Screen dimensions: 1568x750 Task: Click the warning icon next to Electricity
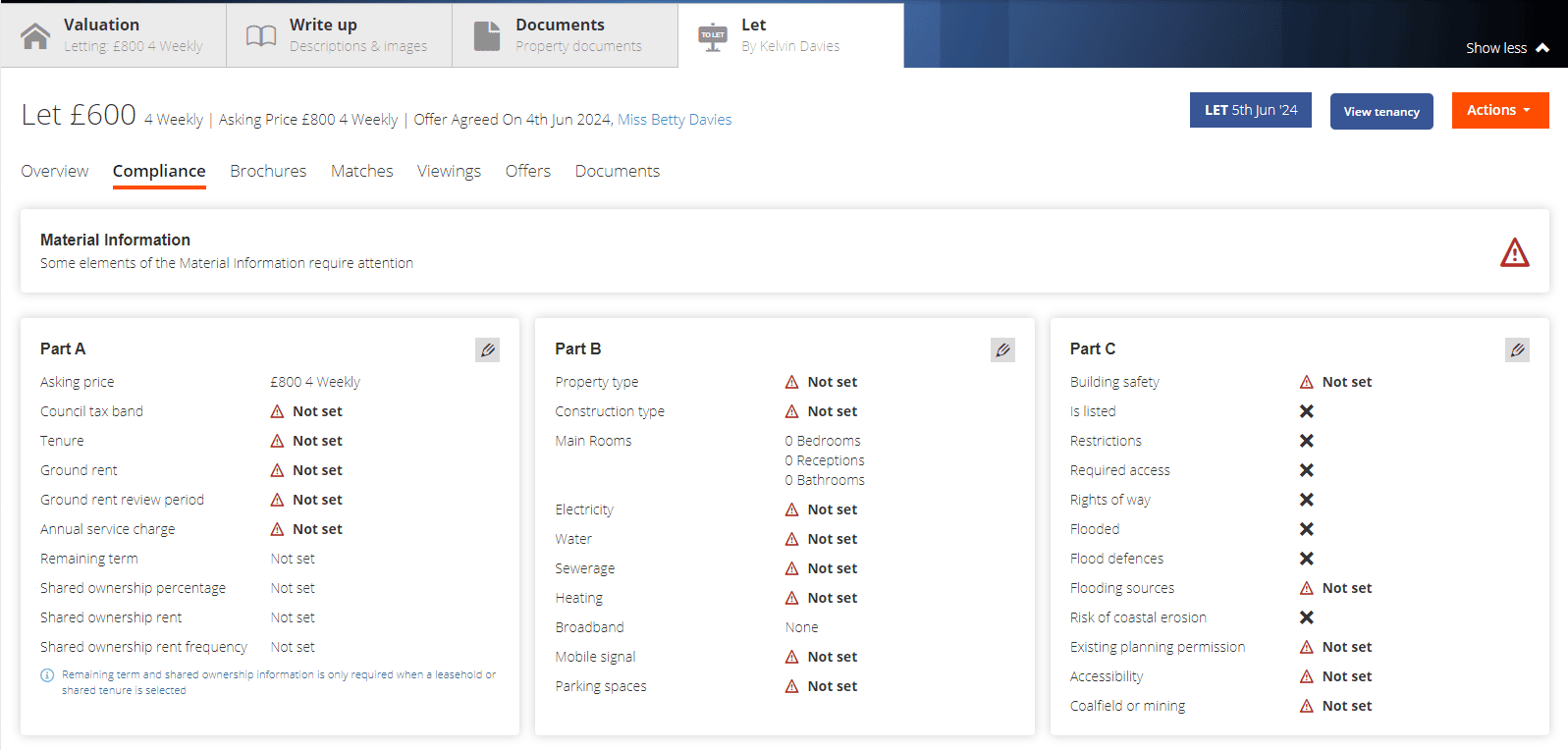pos(792,509)
